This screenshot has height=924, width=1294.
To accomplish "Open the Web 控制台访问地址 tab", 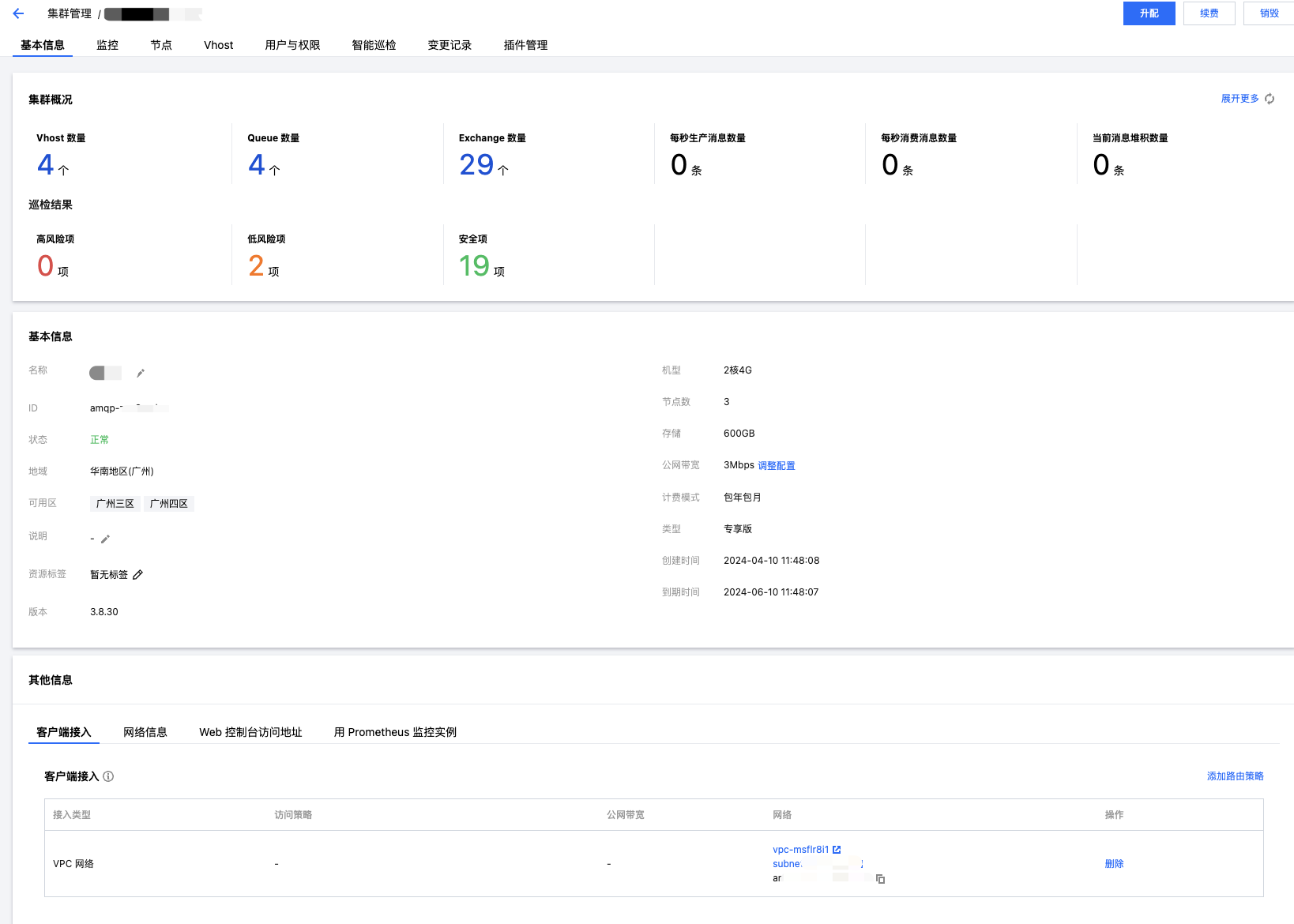I will 250,732.
